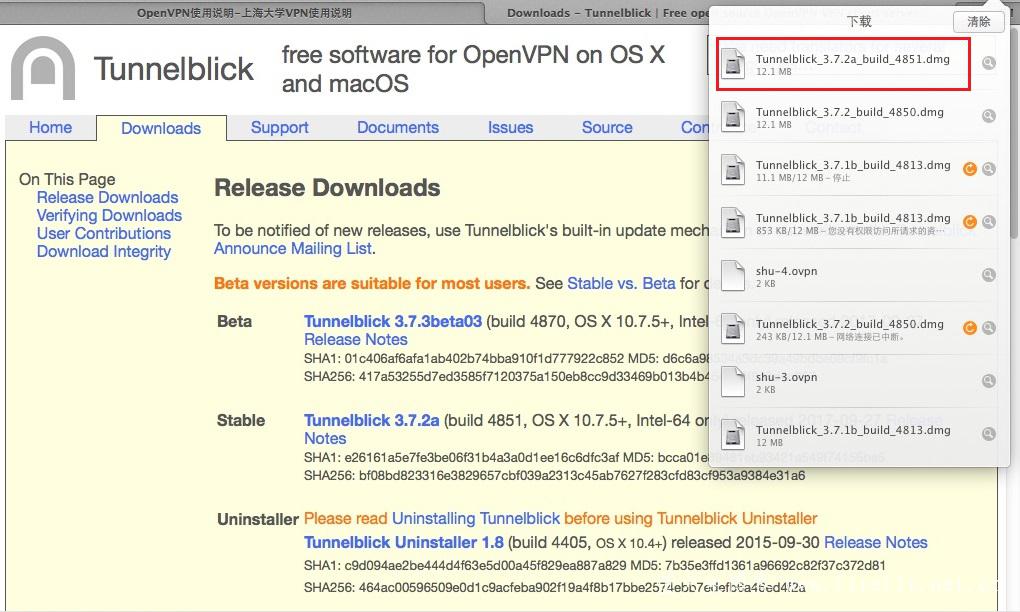This screenshot has height=612, width=1020.
Task: Open Announce Mailing List link
Action: click(x=293, y=248)
